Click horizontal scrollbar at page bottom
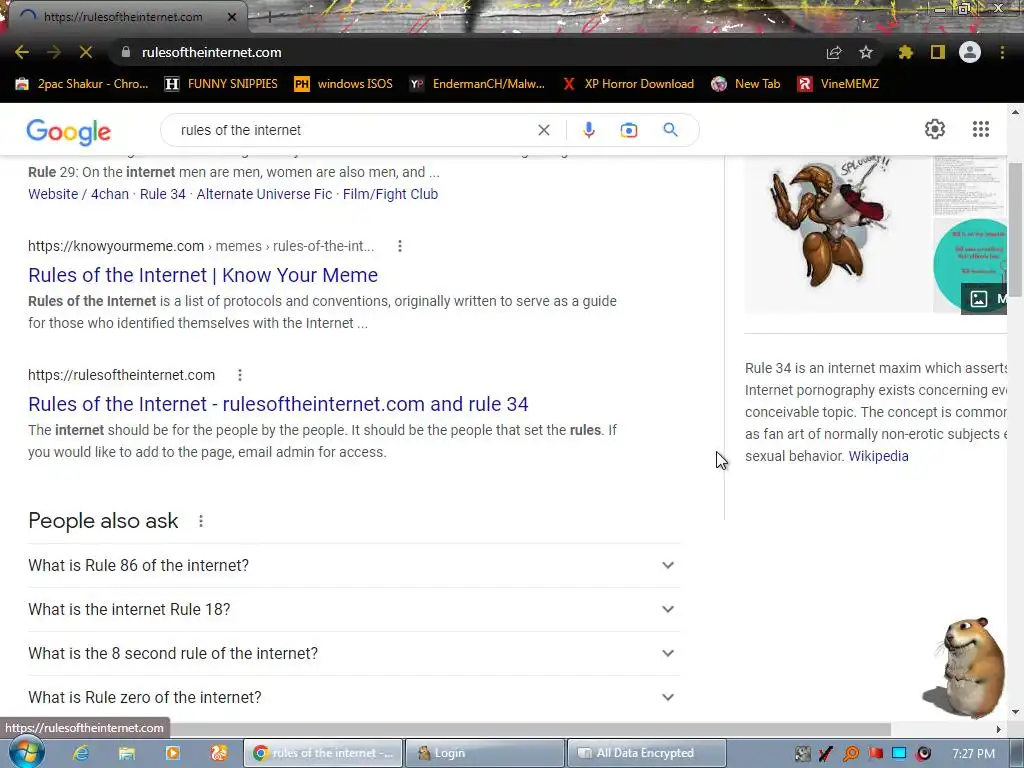This screenshot has width=1024, height=768. [x=445, y=729]
